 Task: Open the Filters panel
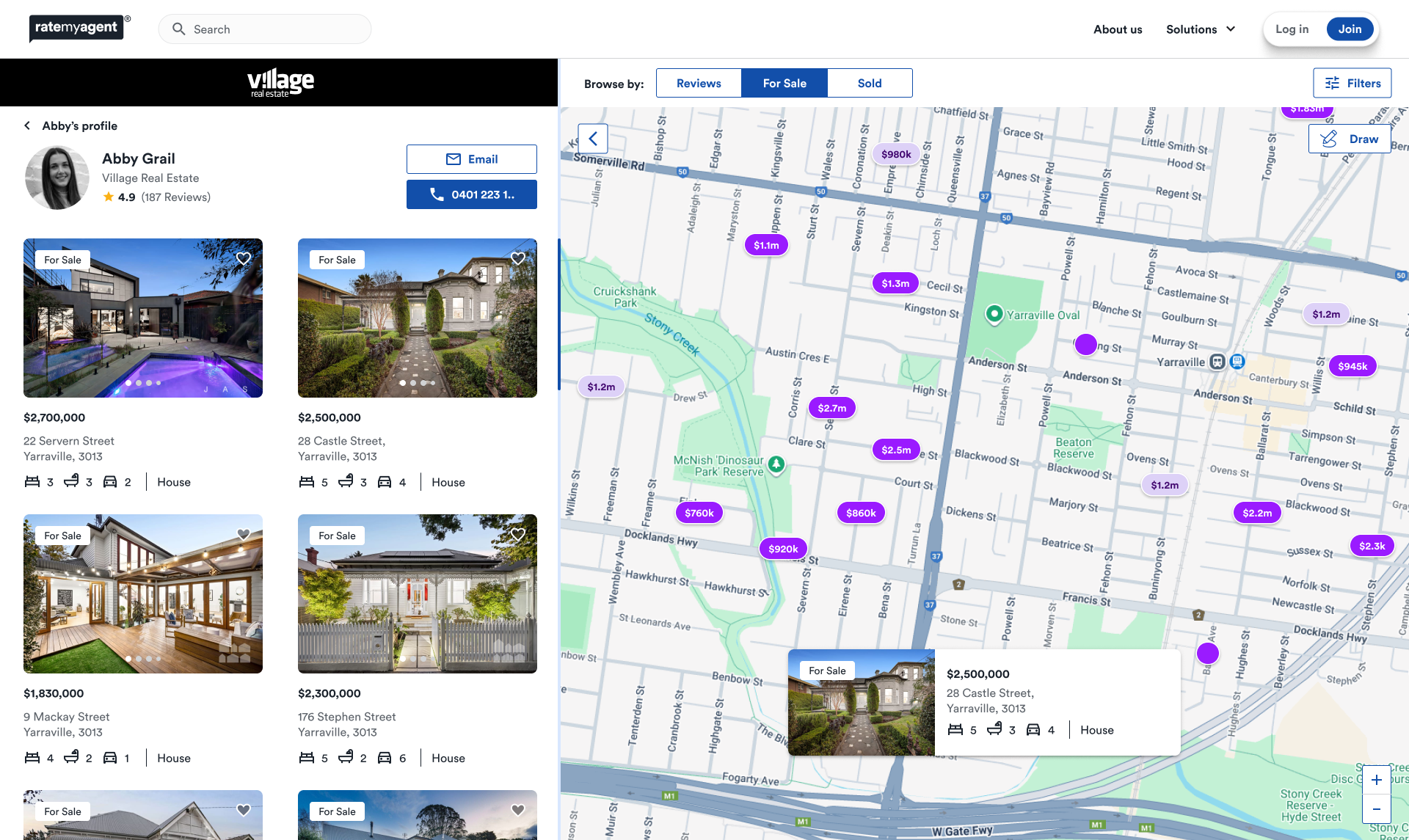[x=1352, y=83]
